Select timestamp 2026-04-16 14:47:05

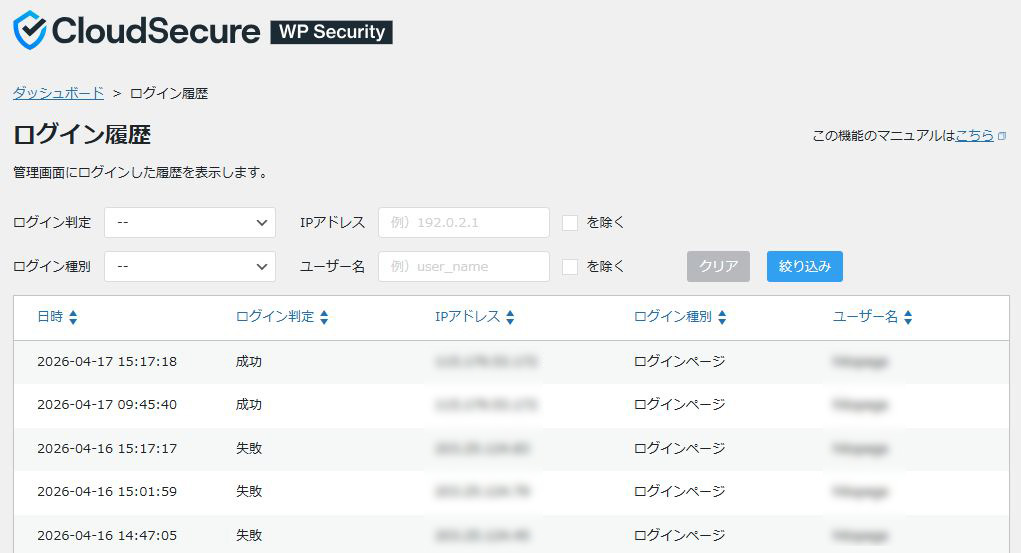pyautogui.click(x=107, y=535)
